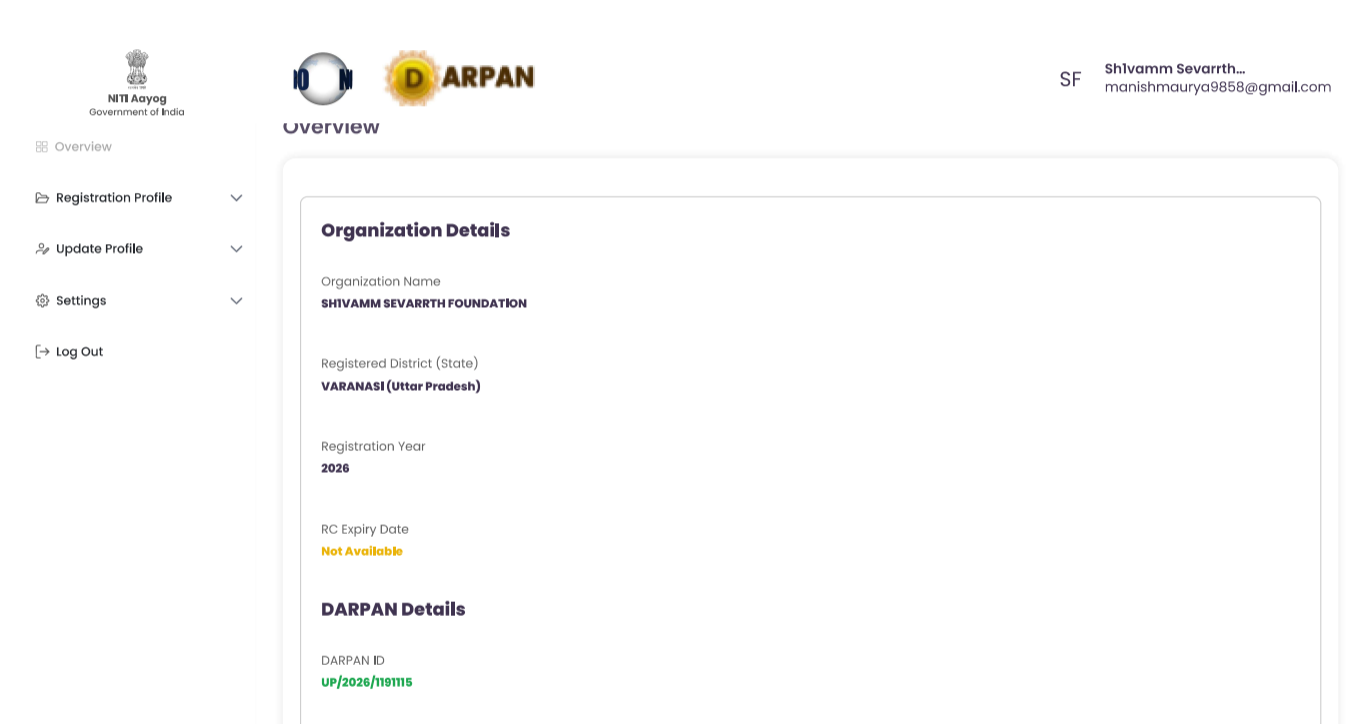Expand the Settings chevron

click(236, 301)
